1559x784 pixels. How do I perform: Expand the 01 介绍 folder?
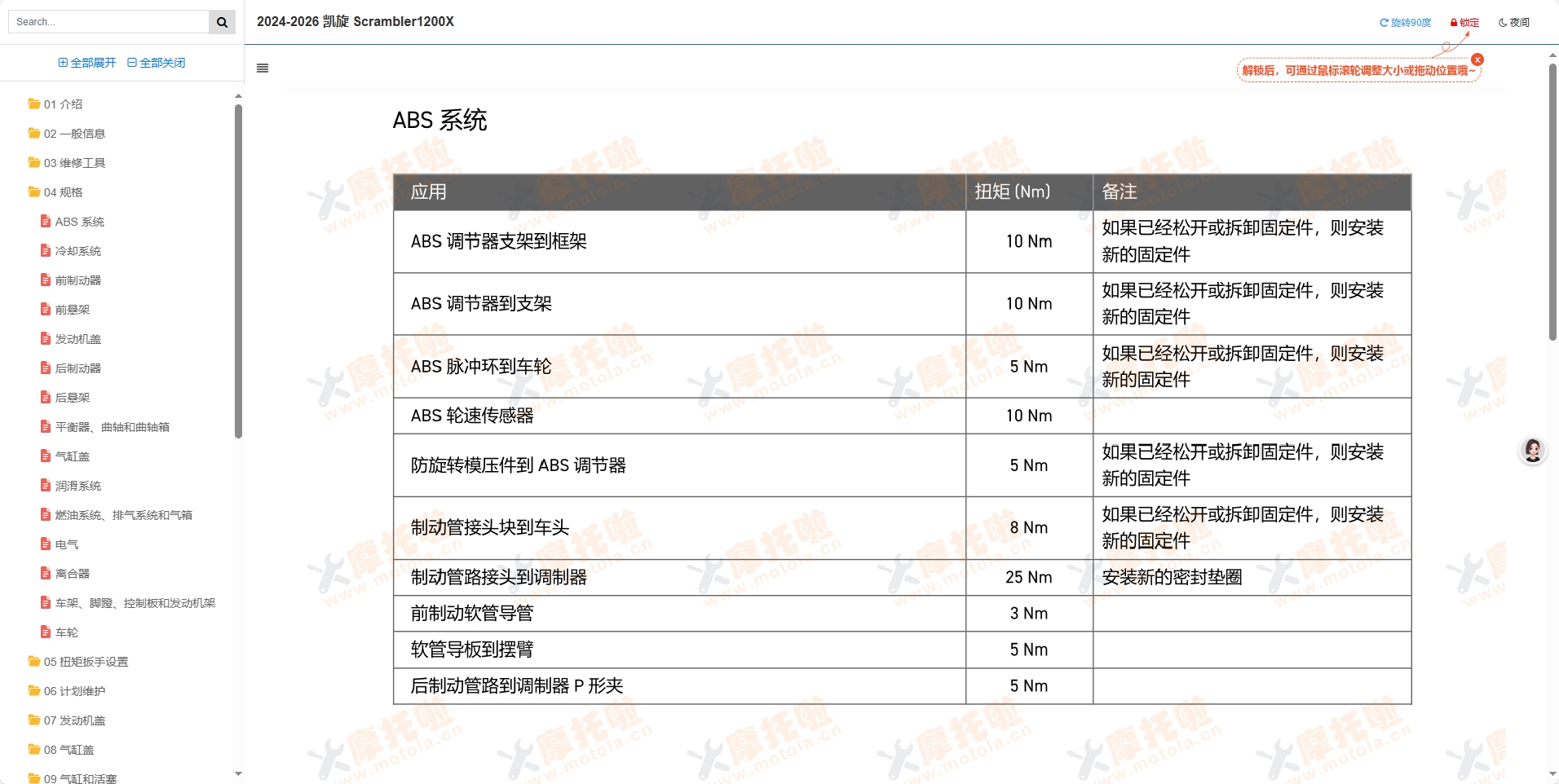[x=55, y=104]
